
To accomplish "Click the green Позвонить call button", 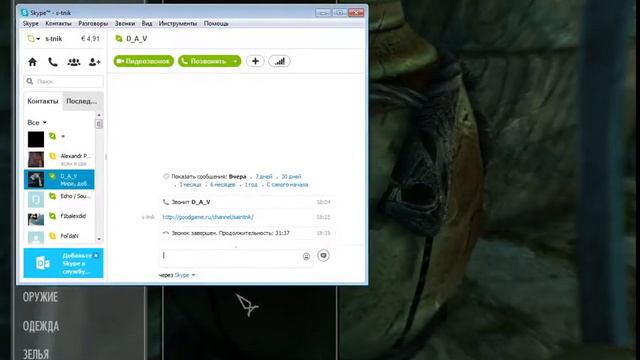I will [x=204, y=61].
